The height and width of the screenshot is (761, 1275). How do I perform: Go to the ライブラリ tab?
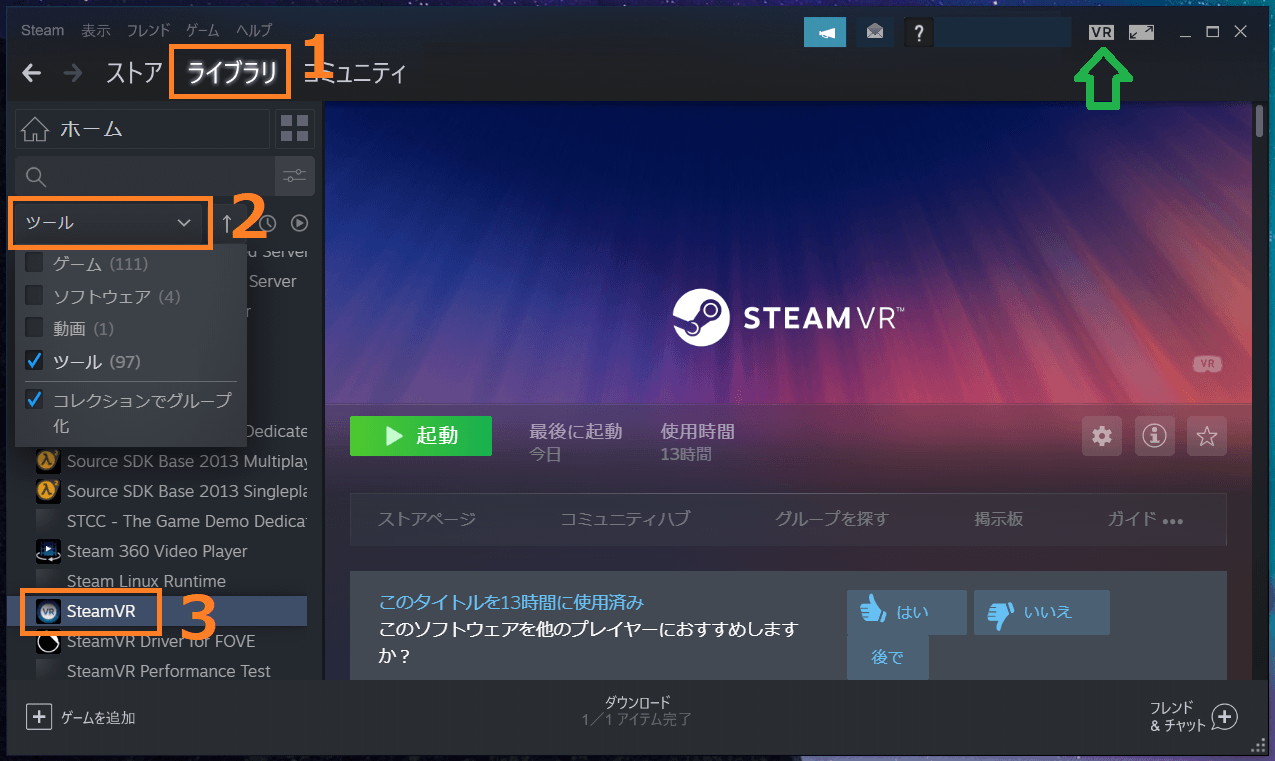[232, 73]
